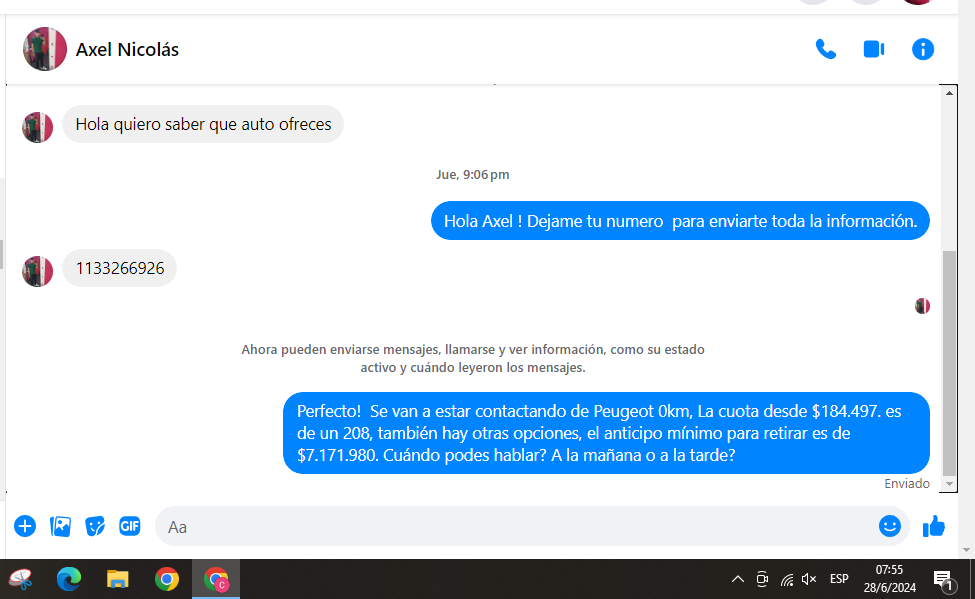Image resolution: width=975 pixels, height=599 pixels.
Task: Show hidden system tray icons
Action: point(737,579)
